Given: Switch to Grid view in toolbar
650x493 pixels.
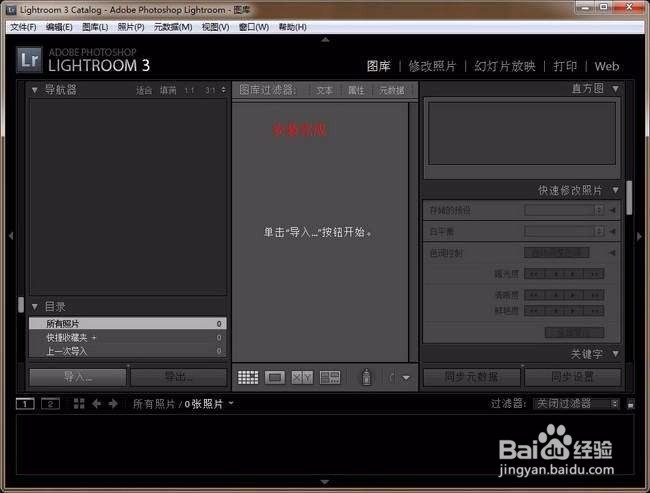Looking at the screenshot, I should pyautogui.click(x=248, y=377).
